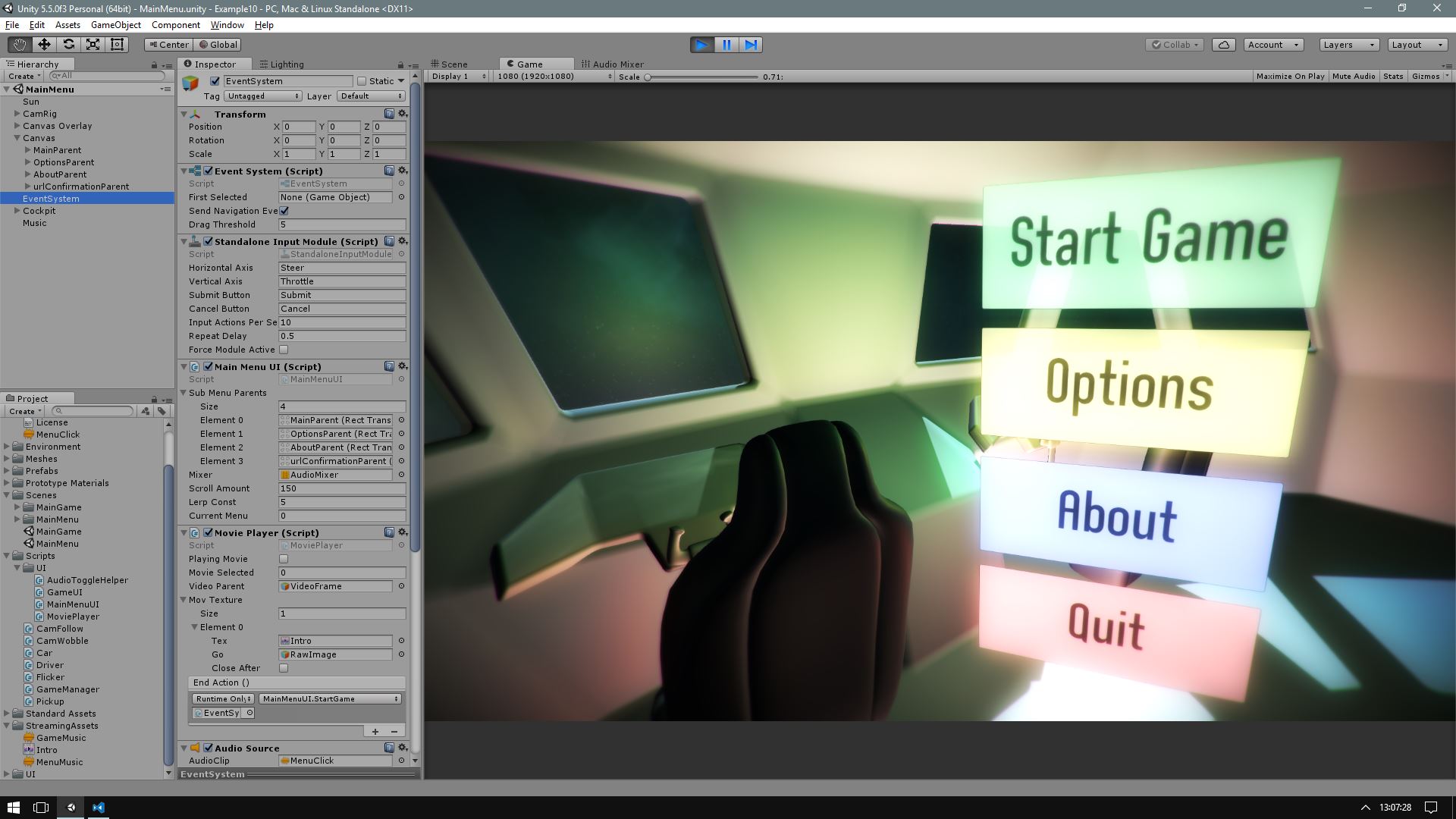Toggle Send Navigation Events checkbox

click(284, 211)
